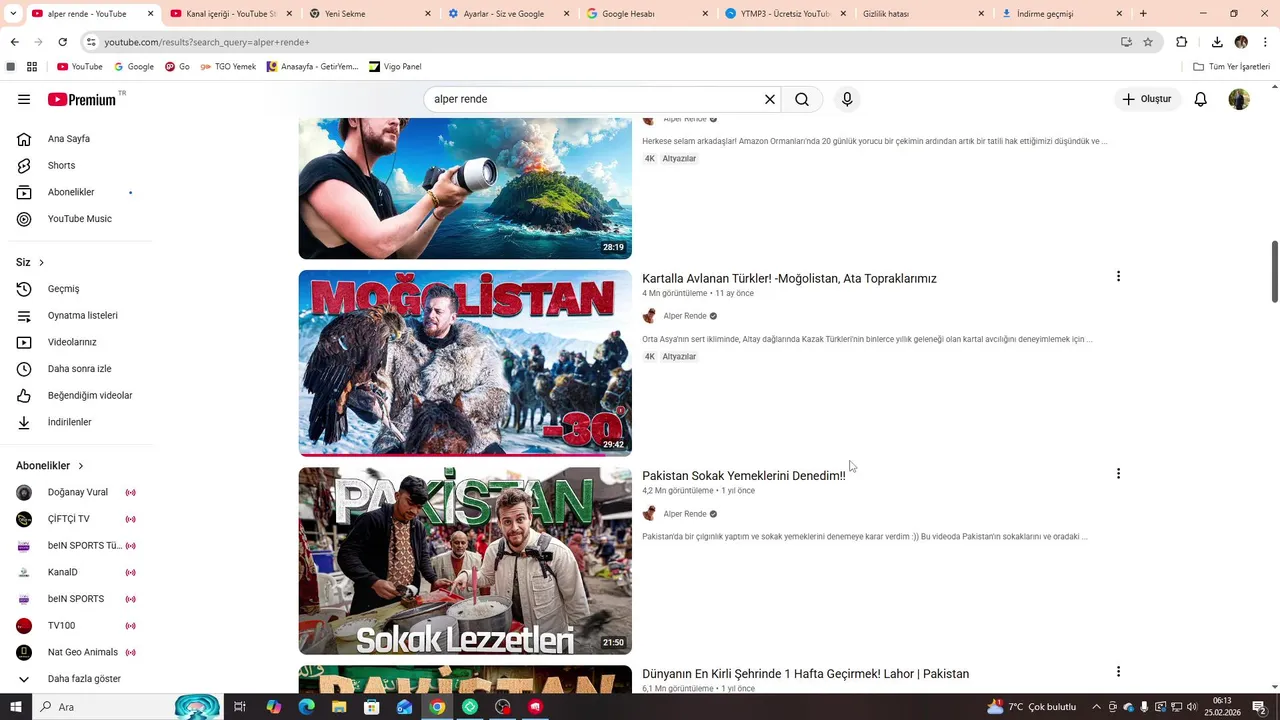Open the YouTube hamburger guide menu
Image resolution: width=1280 pixels, height=720 pixels.
click(x=24, y=99)
